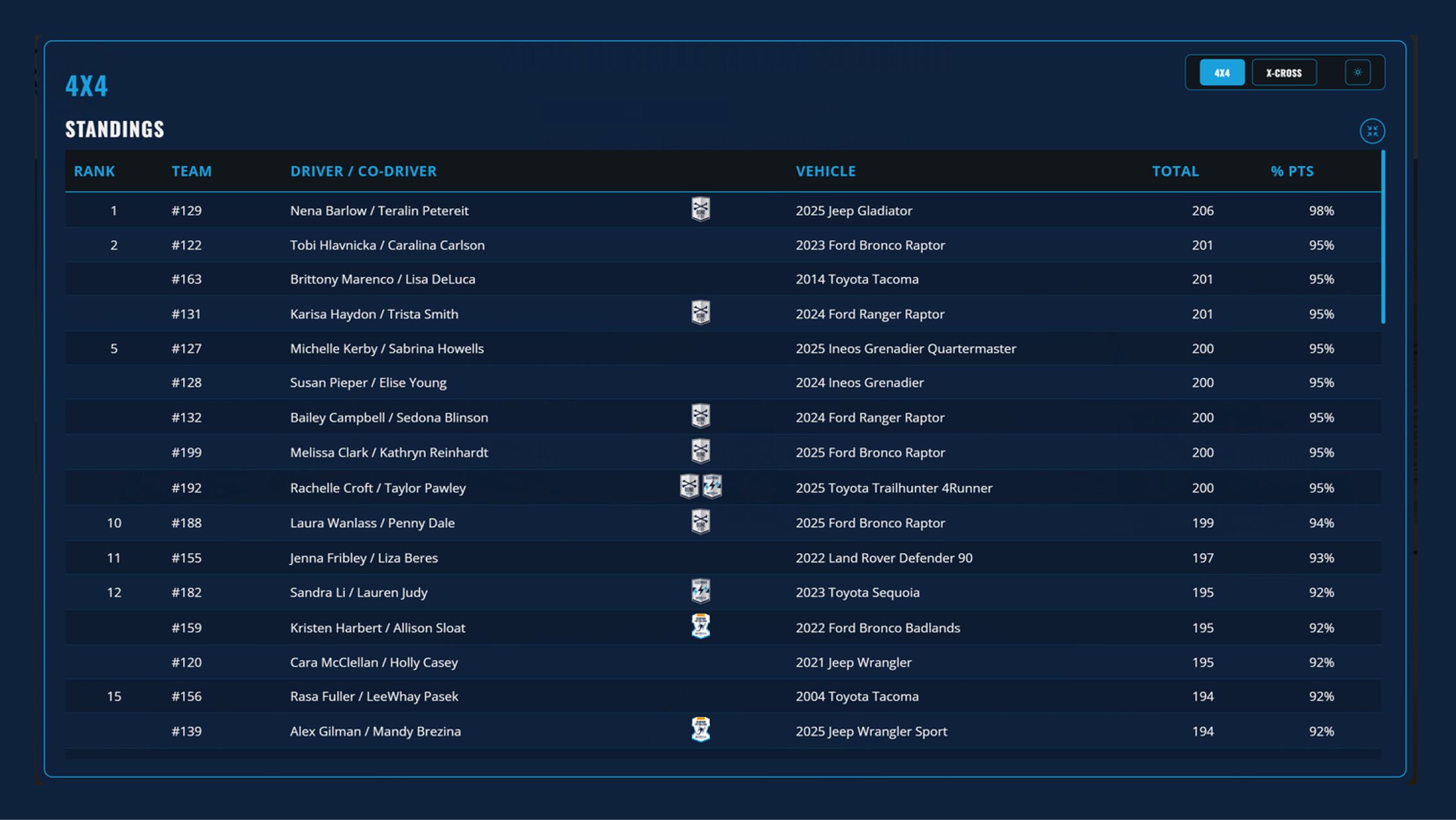Click the badge beside Bailey Campbell / Sedona Blinson

(x=700, y=417)
